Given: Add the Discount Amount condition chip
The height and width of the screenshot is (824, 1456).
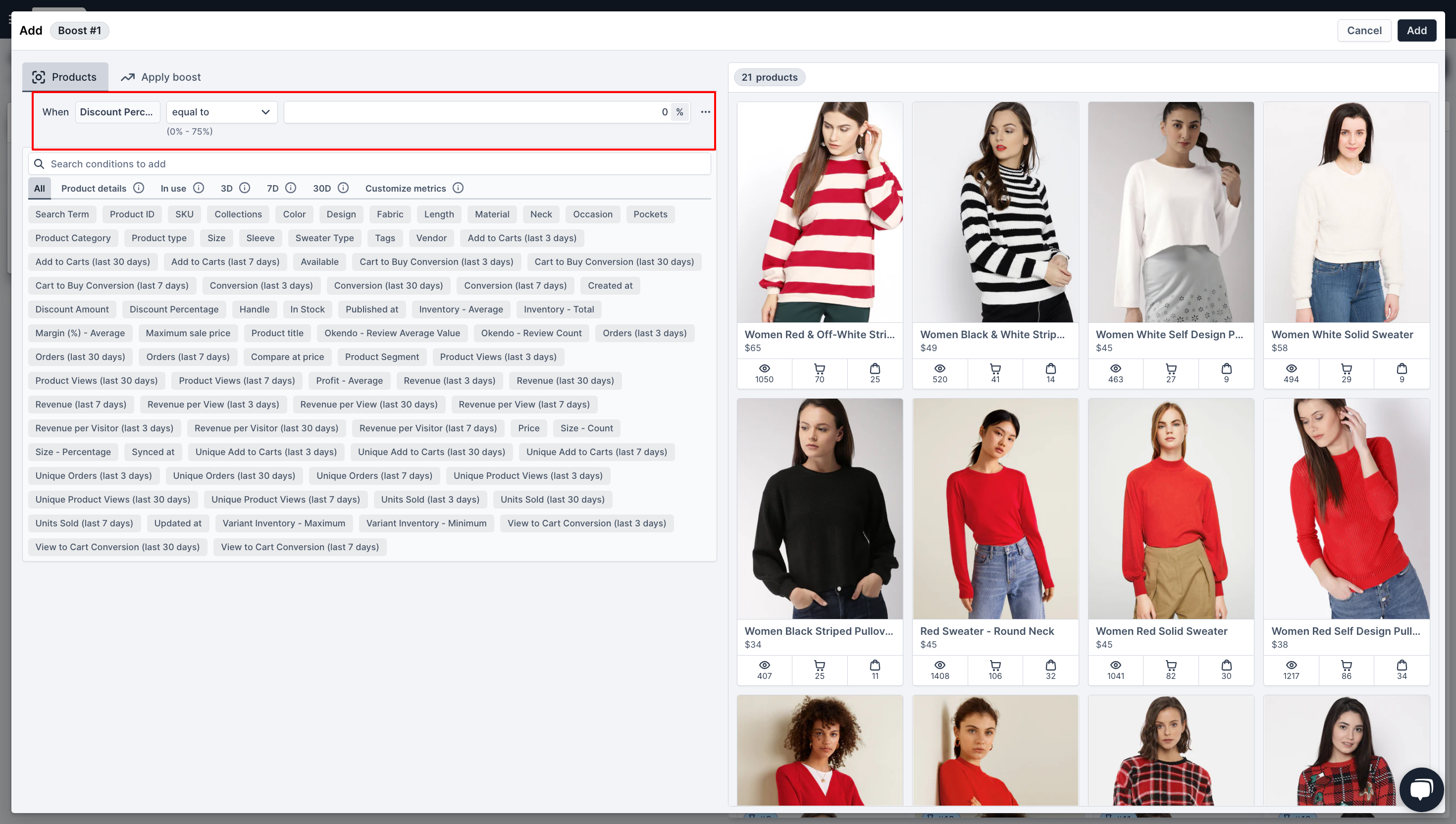Looking at the screenshot, I should (72, 309).
